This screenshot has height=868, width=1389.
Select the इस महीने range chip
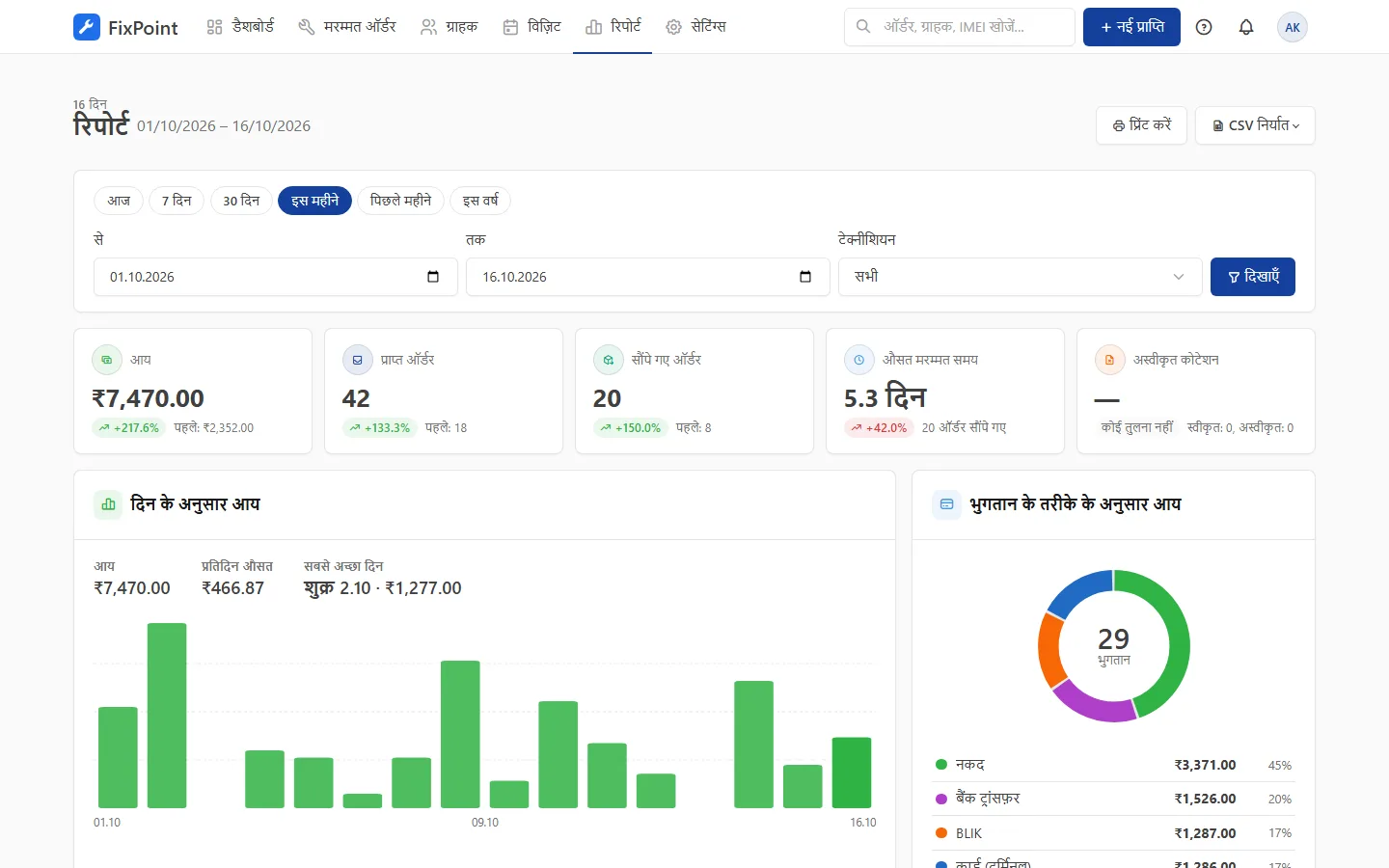[314, 201]
